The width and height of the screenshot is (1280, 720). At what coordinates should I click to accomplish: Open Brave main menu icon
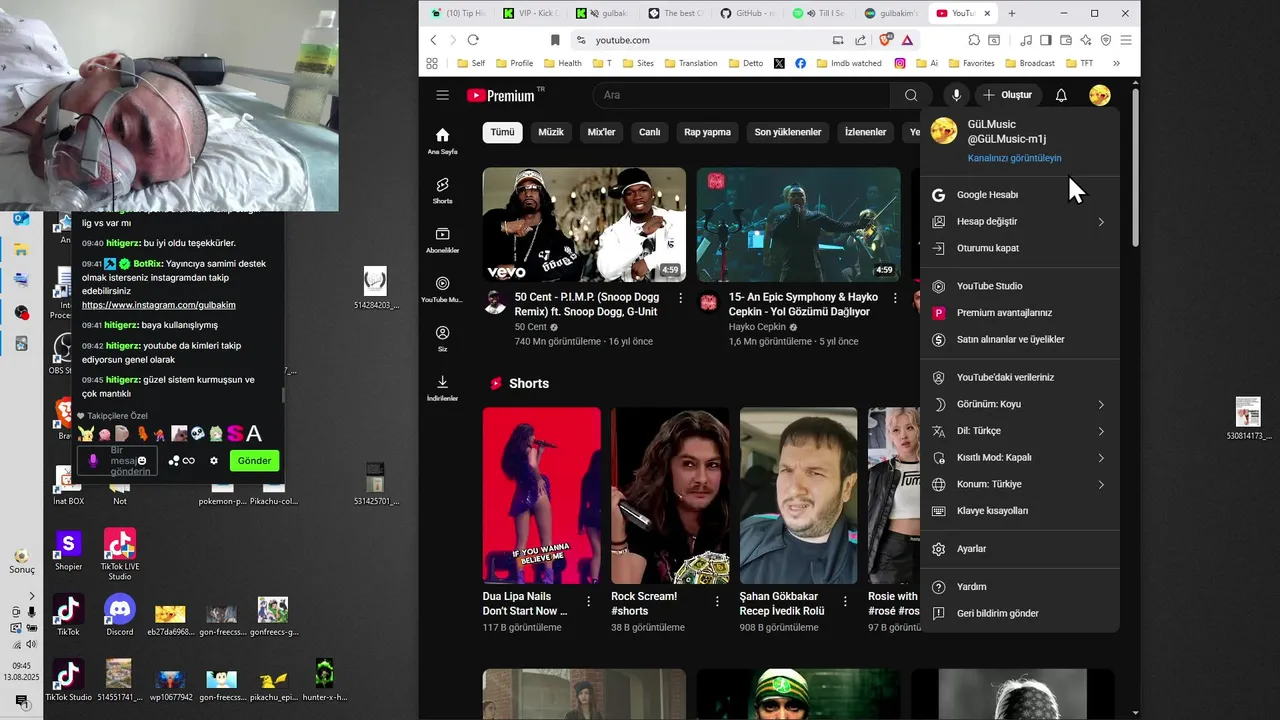coord(1126,40)
